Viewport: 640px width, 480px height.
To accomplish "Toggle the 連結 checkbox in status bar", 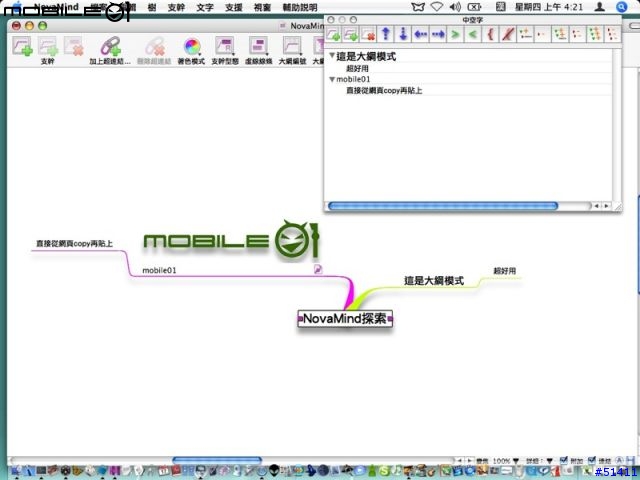I will [592, 460].
